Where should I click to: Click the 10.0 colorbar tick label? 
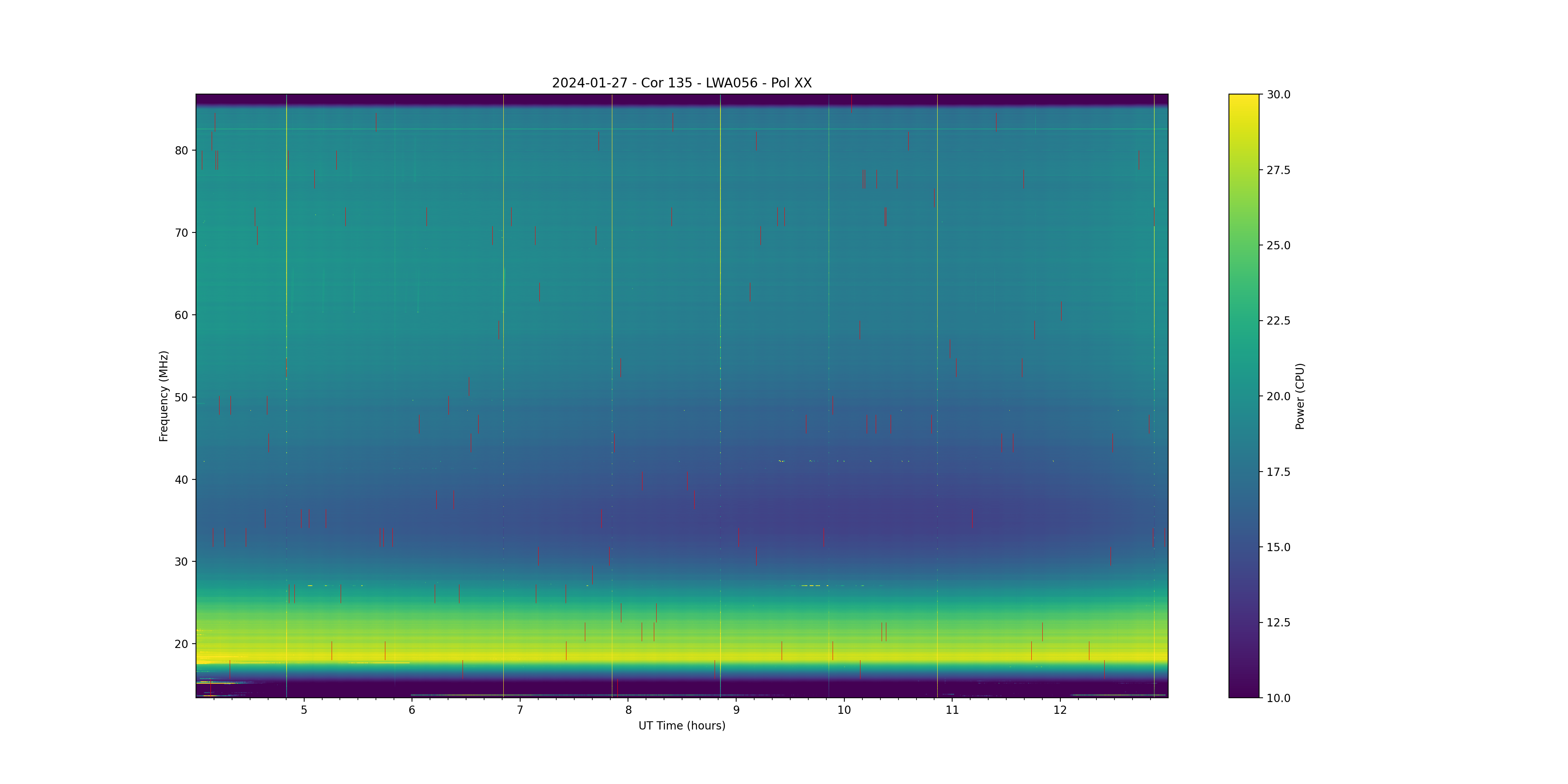point(1278,698)
